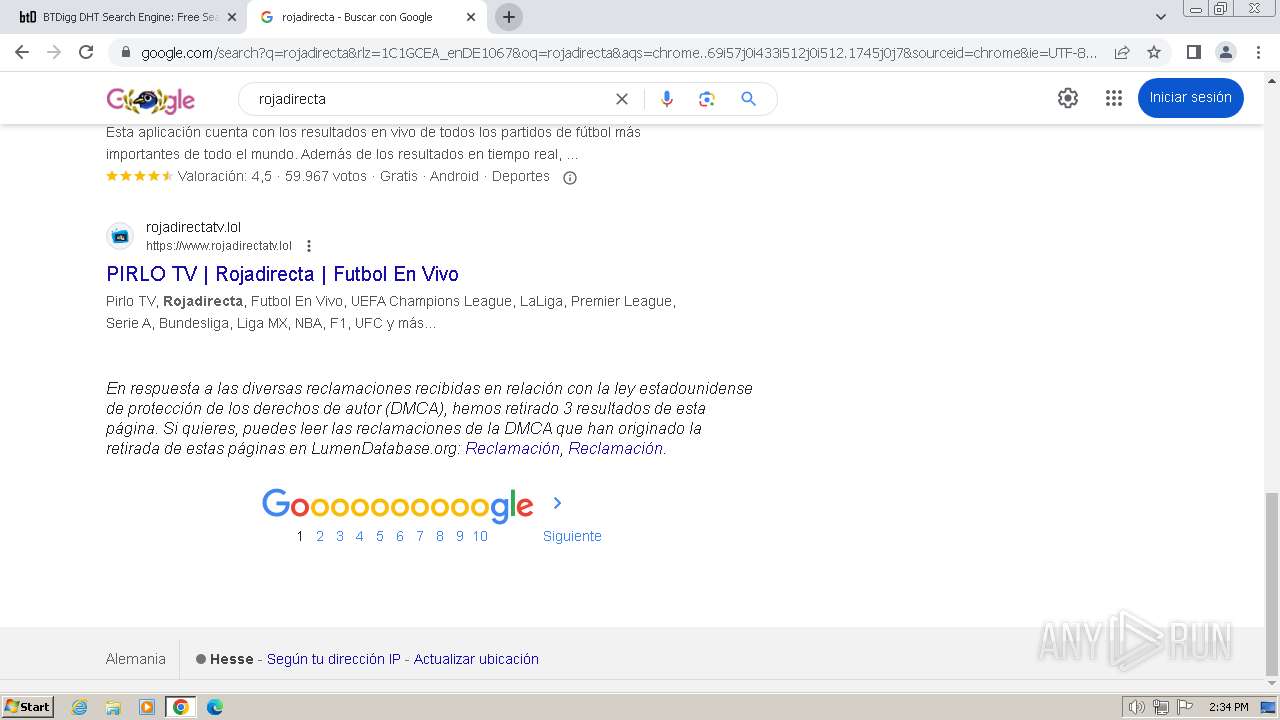Image resolution: width=1280 pixels, height=720 pixels.
Task: Open info icon next to Deportes
Action: click(570, 178)
